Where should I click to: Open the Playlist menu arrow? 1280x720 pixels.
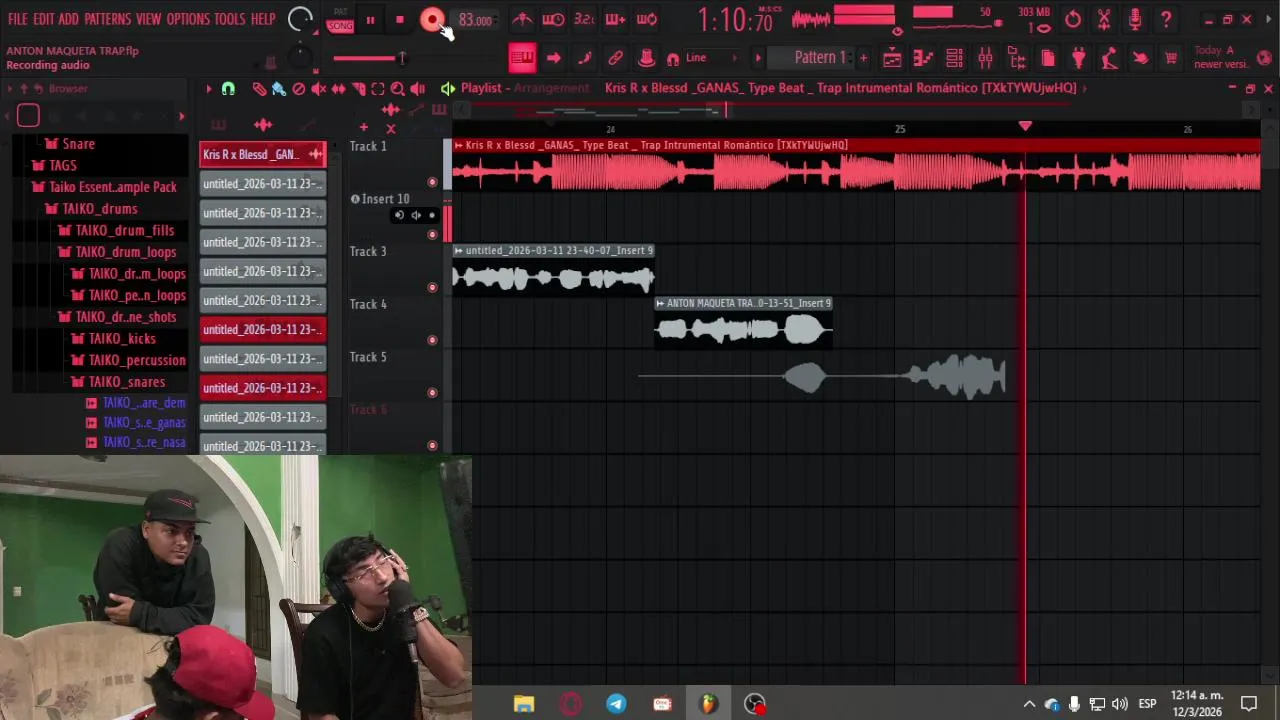pyautogui.click(x=208, y=89)
